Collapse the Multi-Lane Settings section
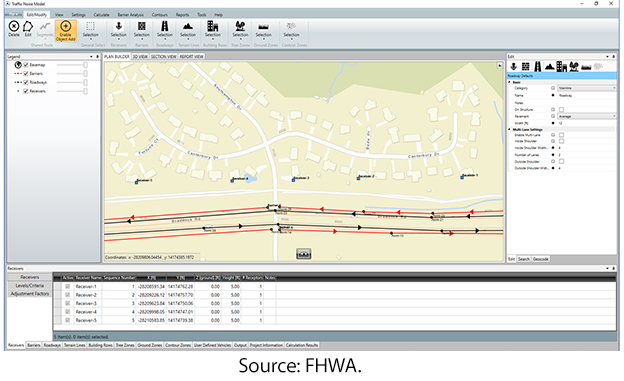The height and width of the screenshot is (381, 624). click(510, 129)
